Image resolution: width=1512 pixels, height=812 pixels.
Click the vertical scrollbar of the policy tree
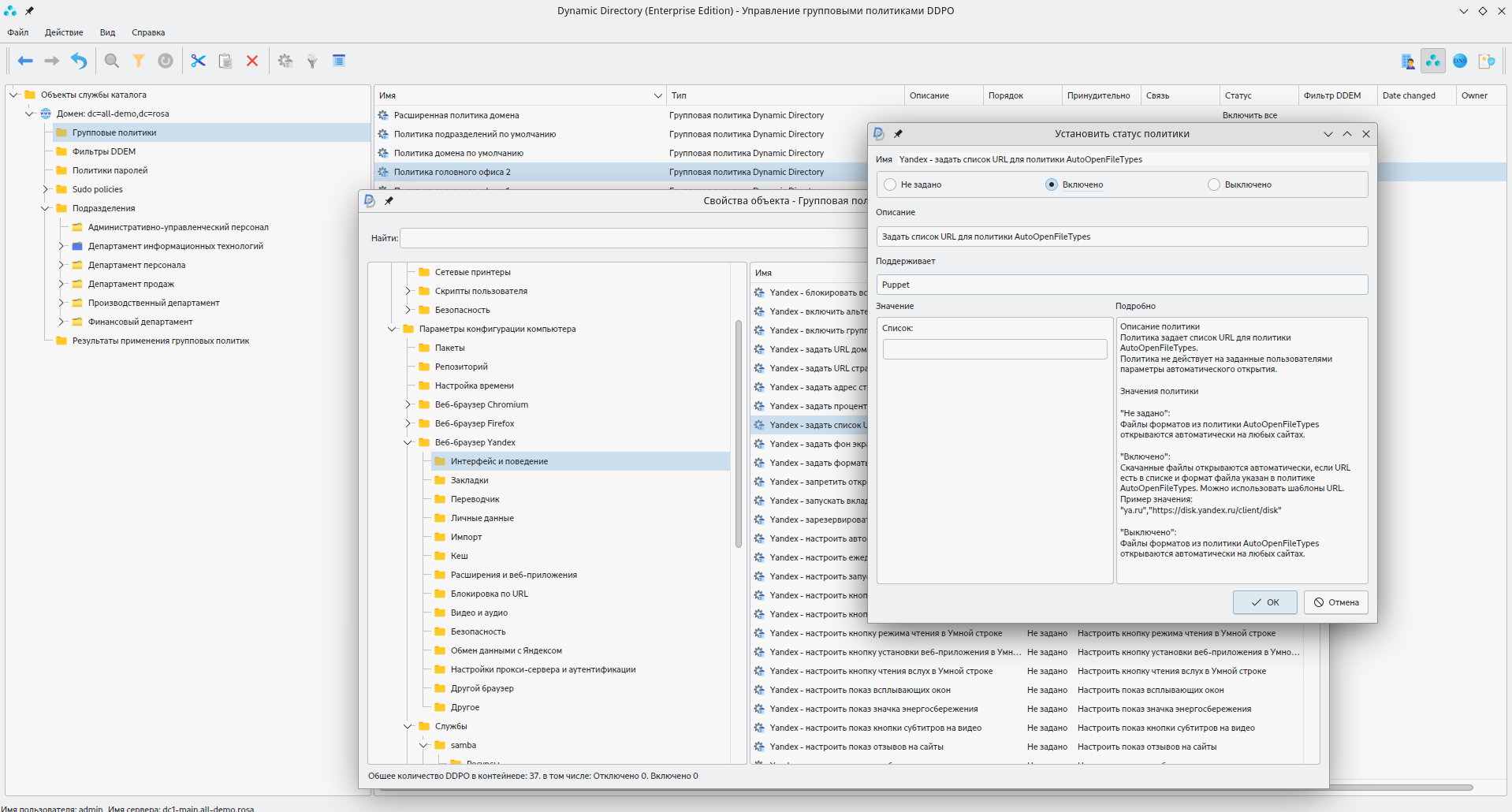(x=739, y=434)
